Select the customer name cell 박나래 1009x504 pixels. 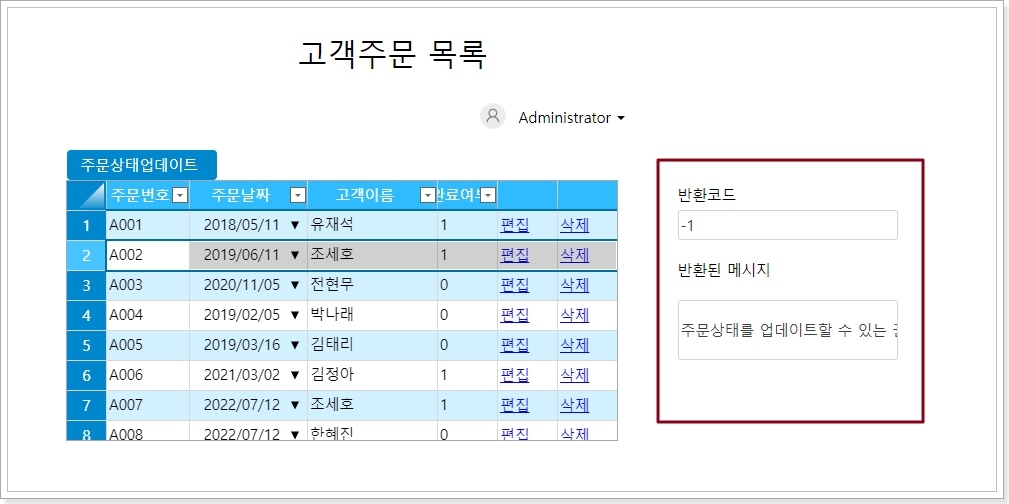point(370,315)
